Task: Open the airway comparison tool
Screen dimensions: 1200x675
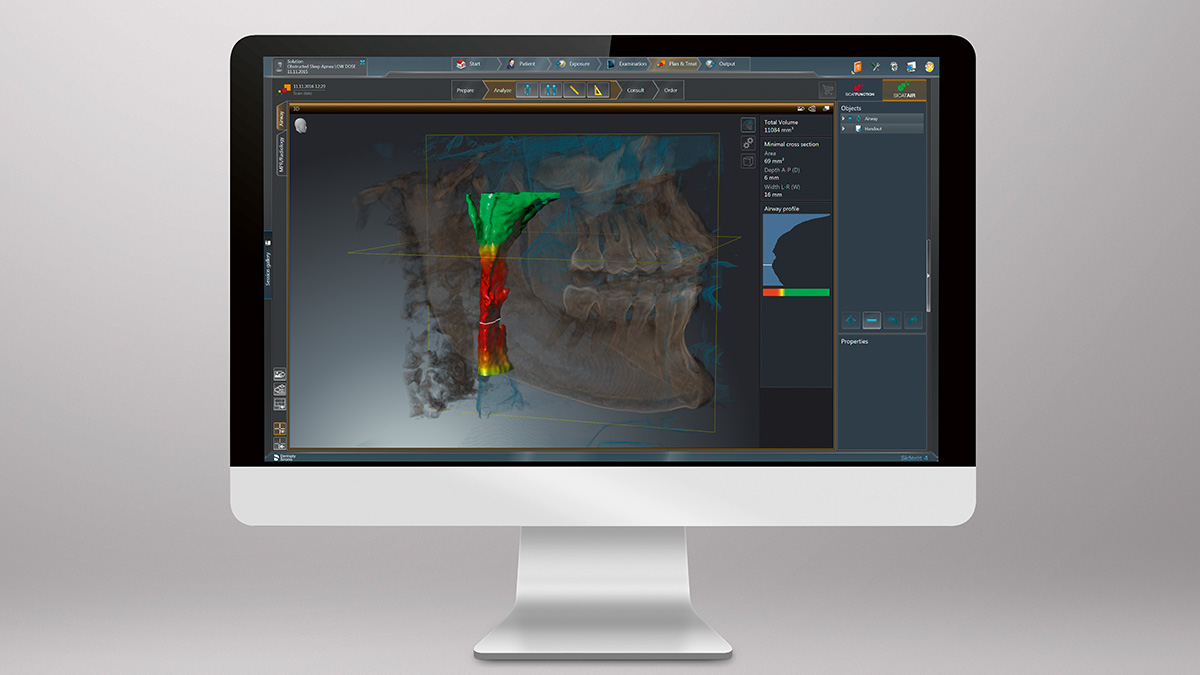Action: 551,90
